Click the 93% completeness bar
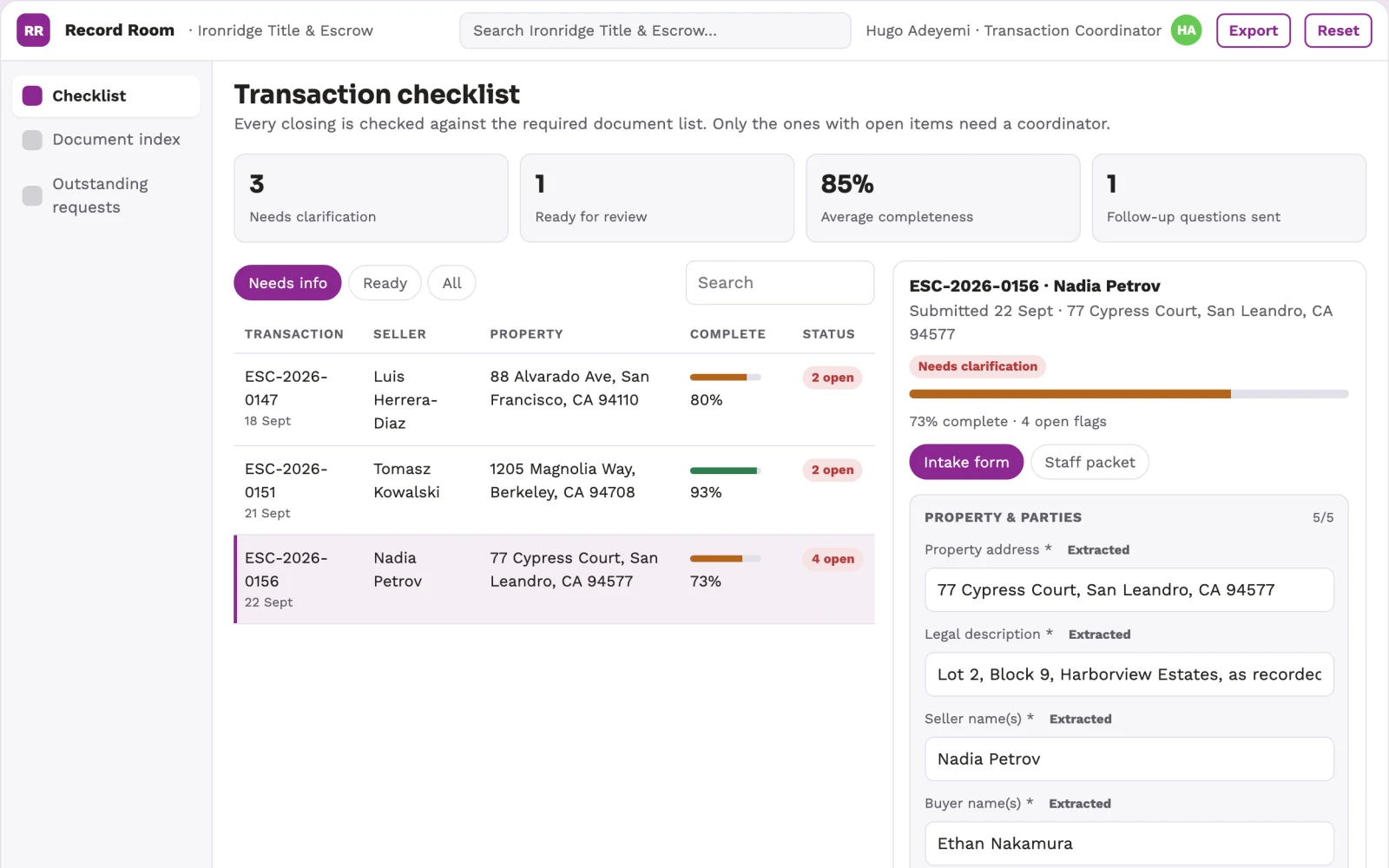 (726, 470)
